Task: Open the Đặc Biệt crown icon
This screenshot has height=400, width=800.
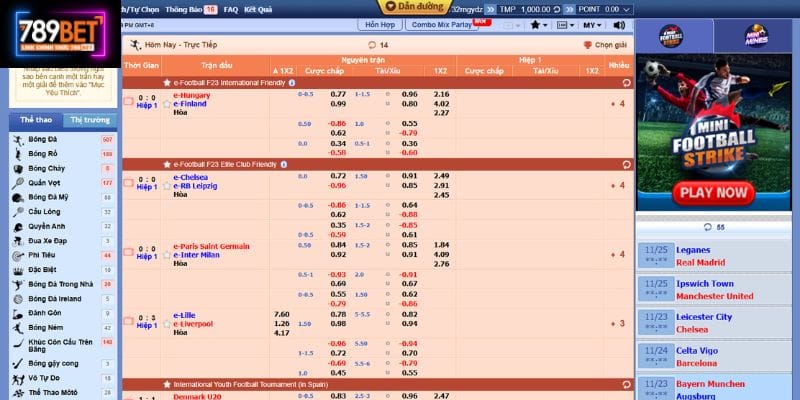Action: (18, 270)
